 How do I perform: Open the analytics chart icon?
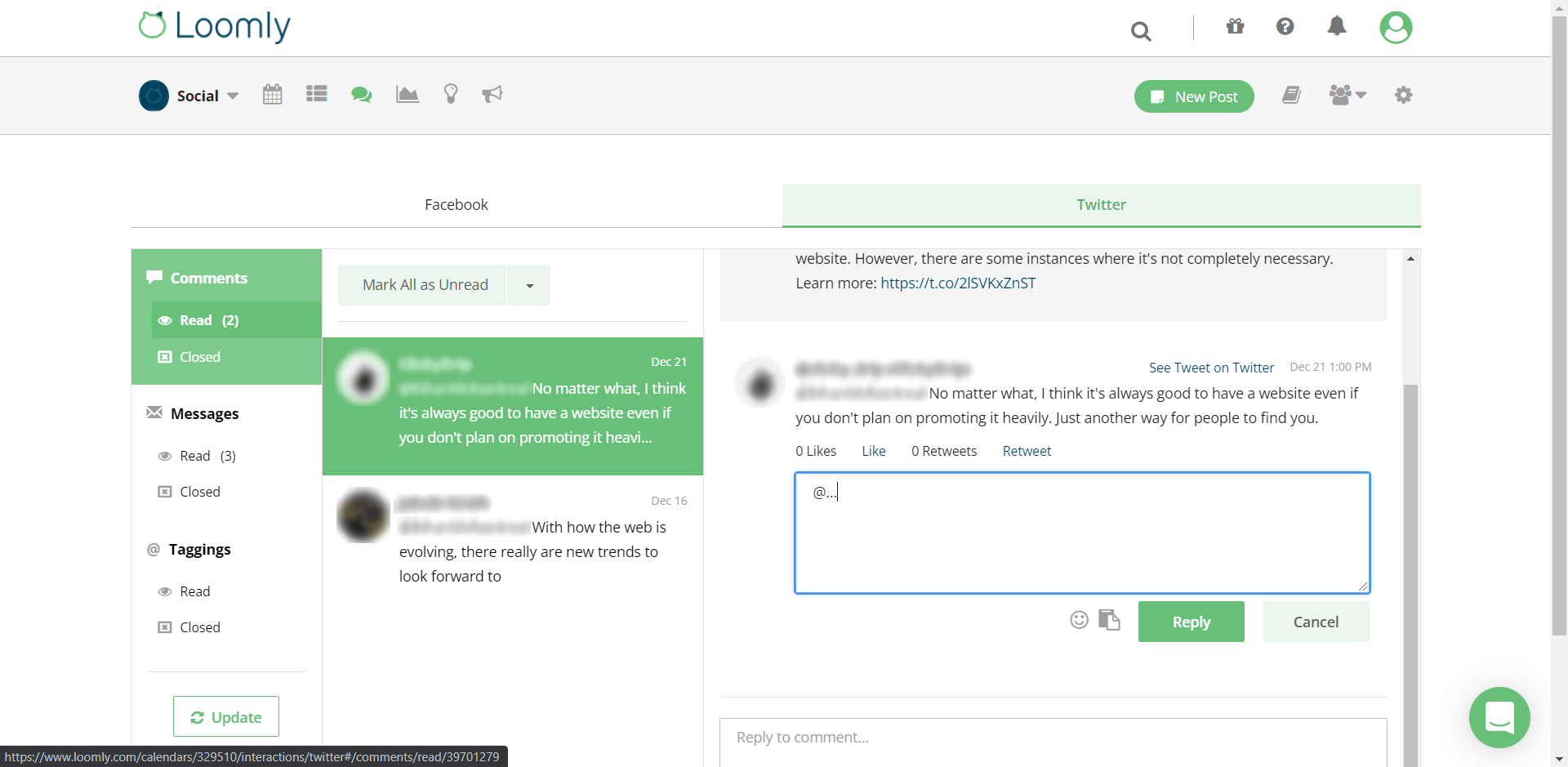tap(407, 95)
